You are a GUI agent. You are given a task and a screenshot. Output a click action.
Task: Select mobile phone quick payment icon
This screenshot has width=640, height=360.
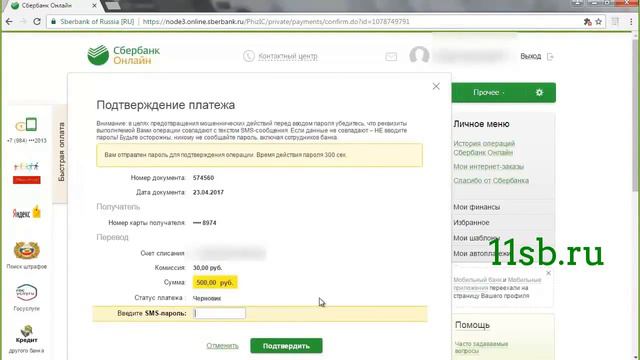(x=27, y=124)
